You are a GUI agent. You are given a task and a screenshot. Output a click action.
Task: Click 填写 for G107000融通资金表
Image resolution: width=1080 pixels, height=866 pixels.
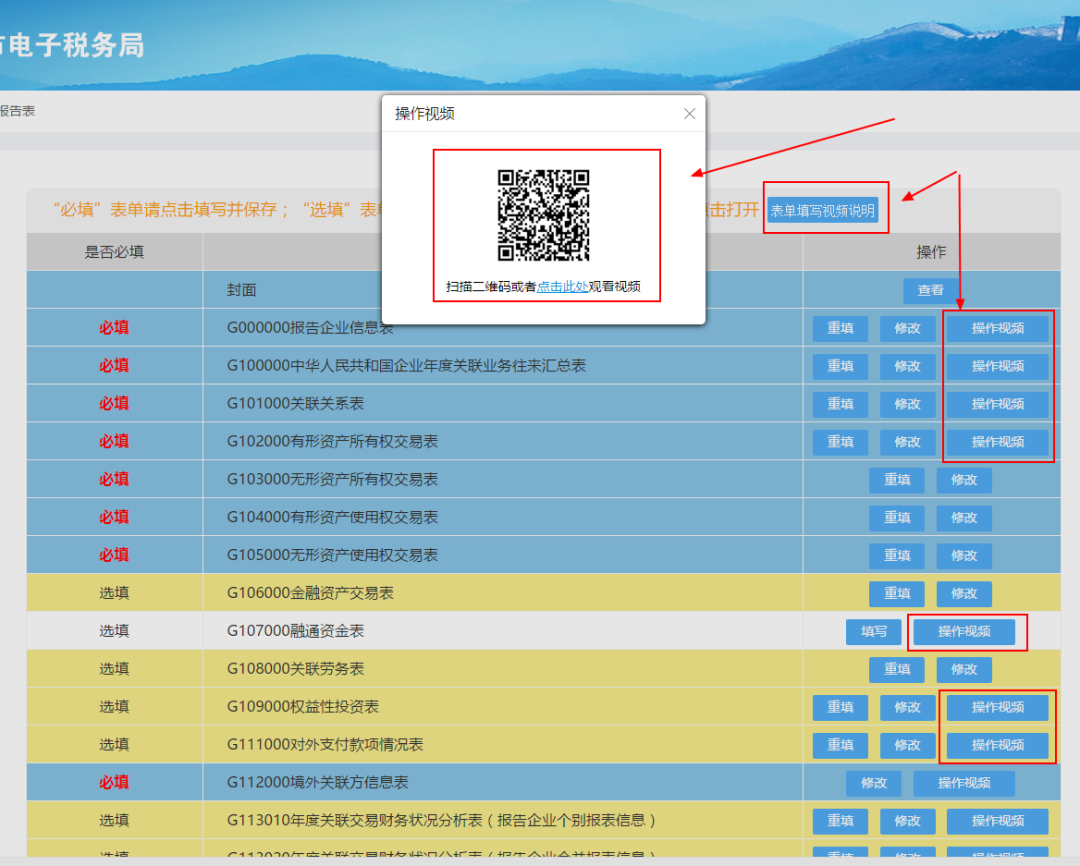pos(873,632)
